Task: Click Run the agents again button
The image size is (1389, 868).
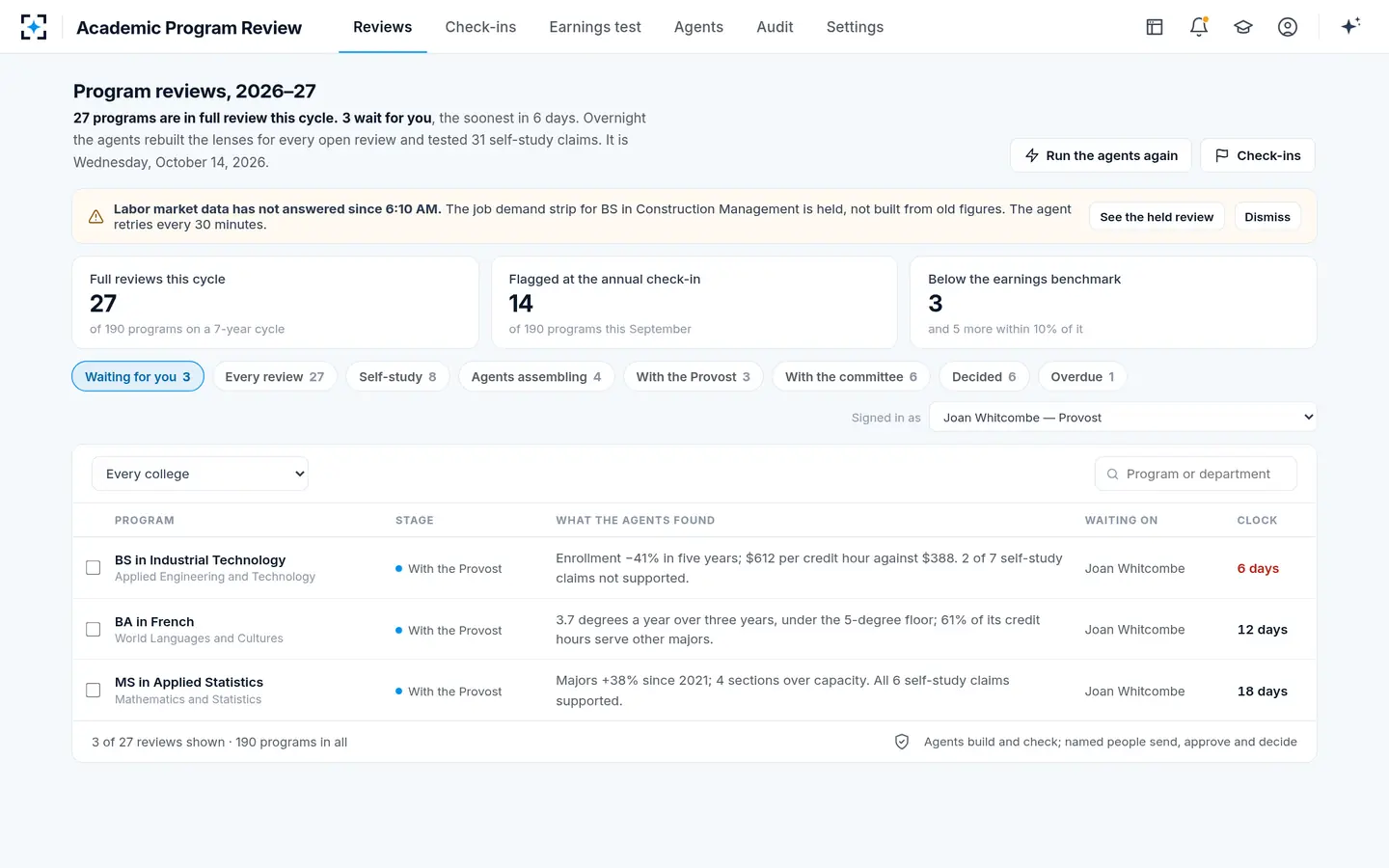Action: coord(1101,155)
